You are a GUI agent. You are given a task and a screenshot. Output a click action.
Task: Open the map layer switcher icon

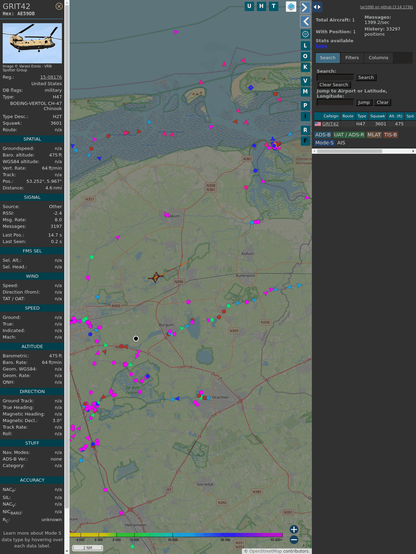(x=291, y=6)
